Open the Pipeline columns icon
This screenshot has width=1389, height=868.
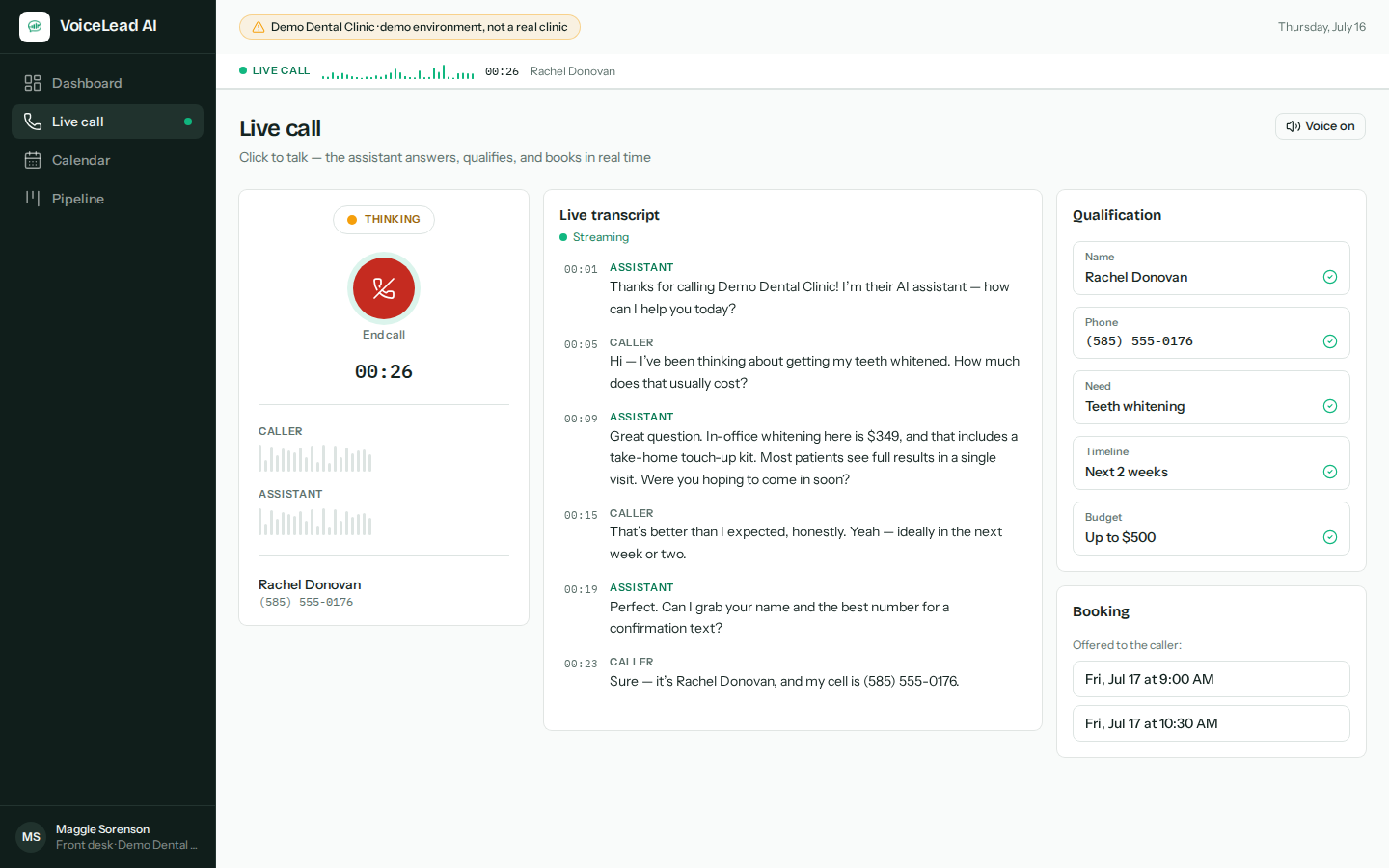tap(33, 199)
